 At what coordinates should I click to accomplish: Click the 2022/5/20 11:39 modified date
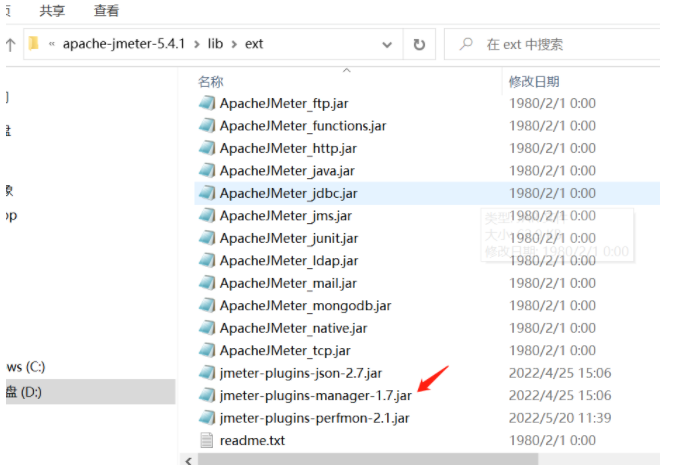(x=560, y=418)
